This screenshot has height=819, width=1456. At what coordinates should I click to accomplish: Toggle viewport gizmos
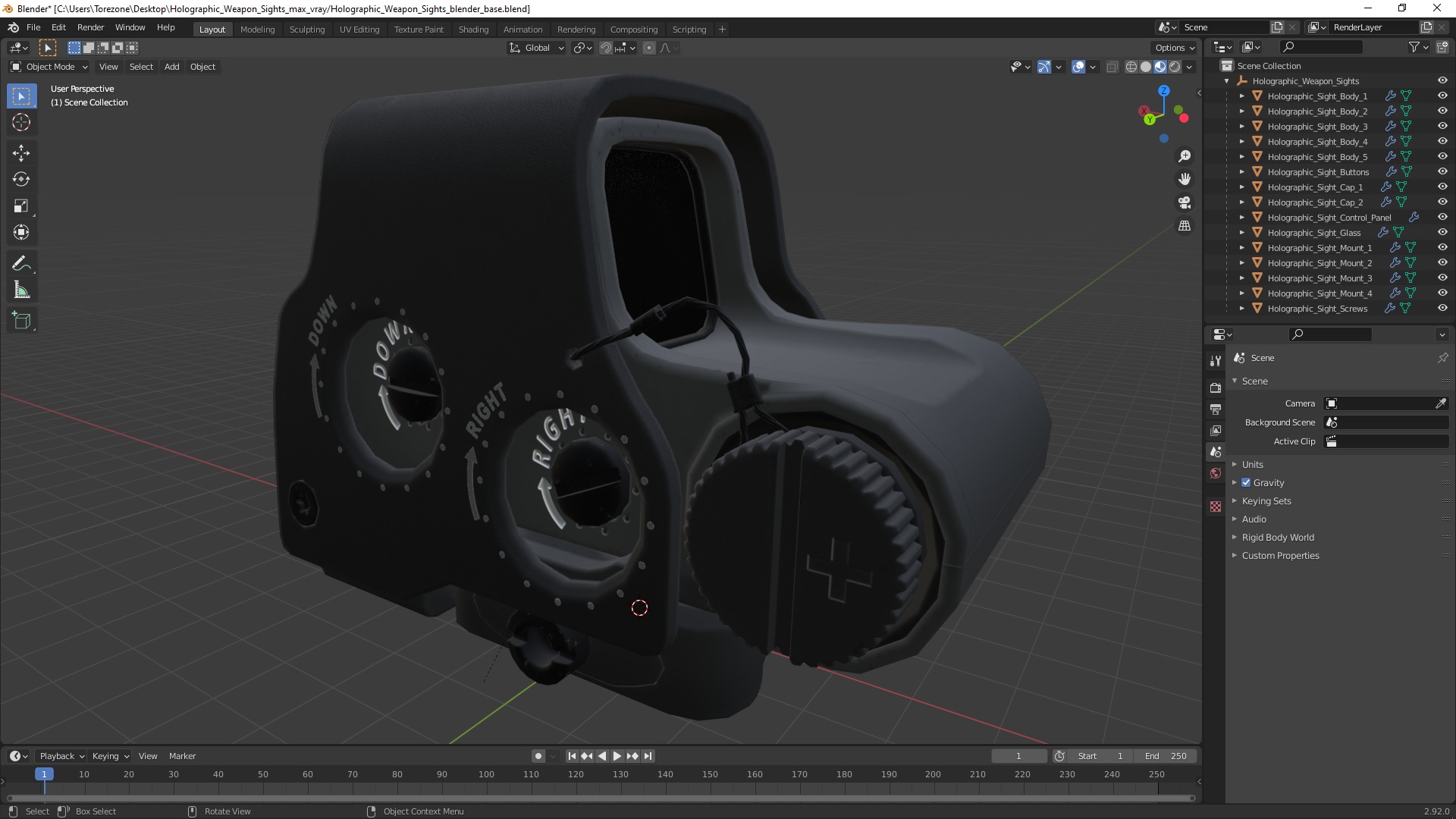tap(1044, 67)
